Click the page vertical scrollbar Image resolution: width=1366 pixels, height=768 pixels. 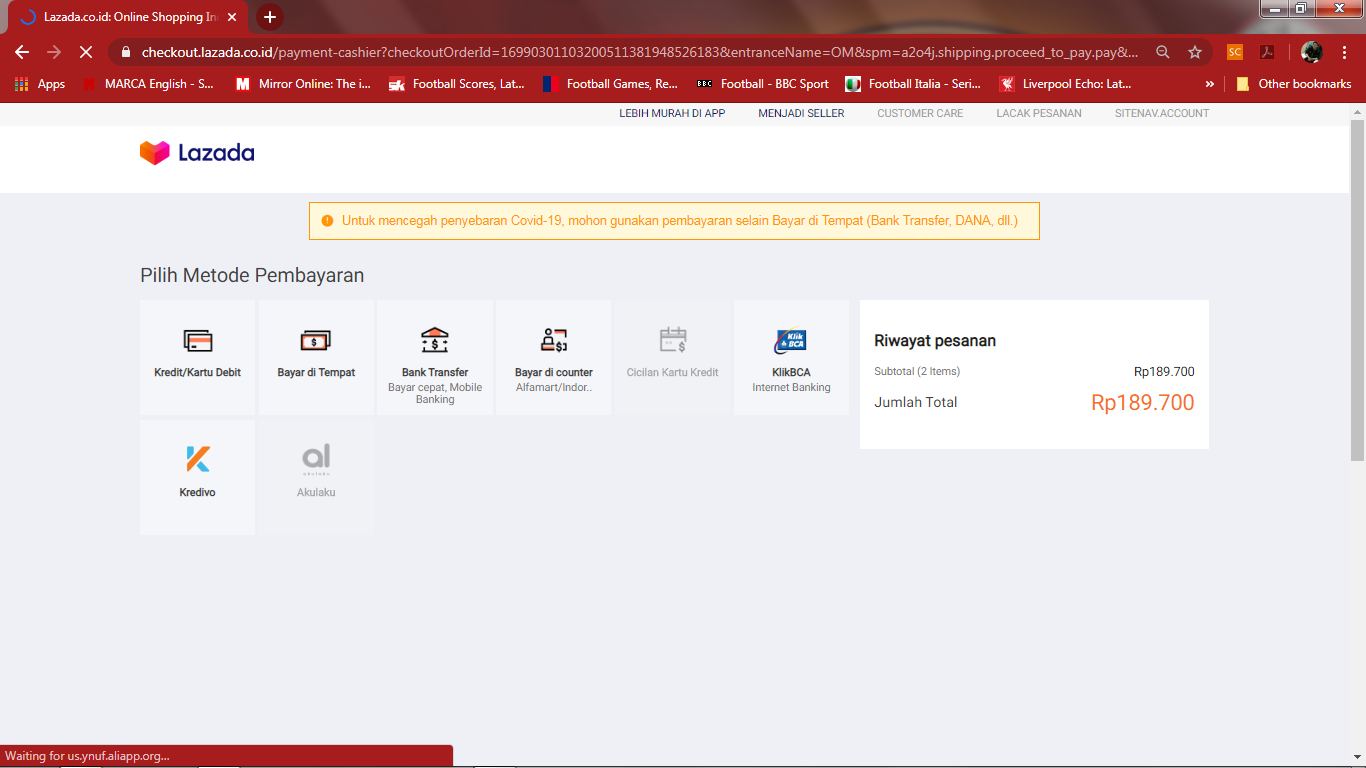(1357, 290)
